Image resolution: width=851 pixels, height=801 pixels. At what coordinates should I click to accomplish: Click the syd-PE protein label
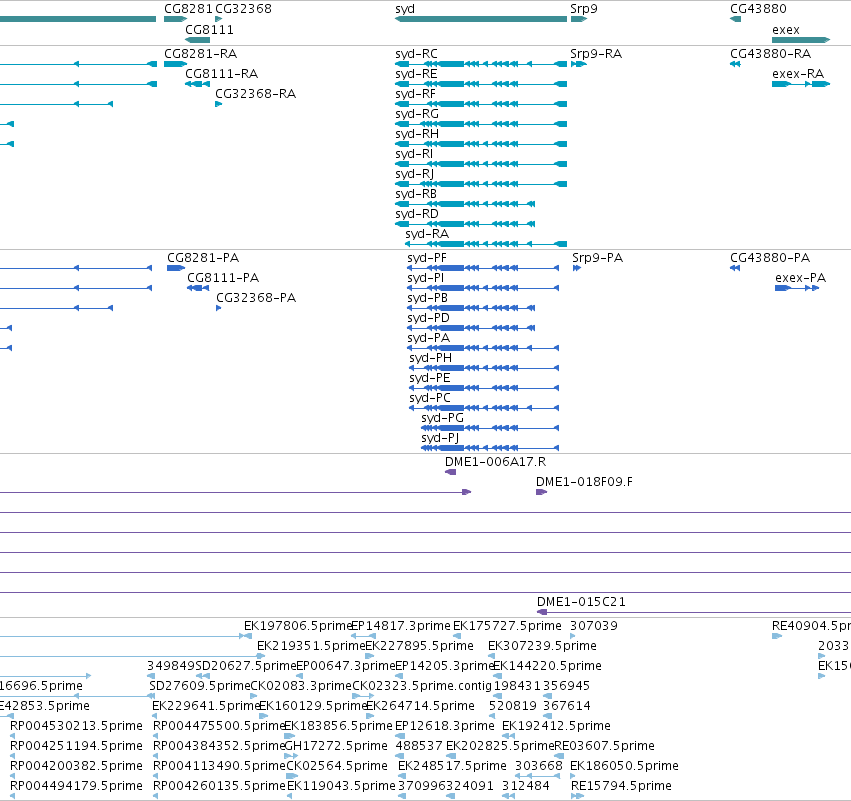430,379
